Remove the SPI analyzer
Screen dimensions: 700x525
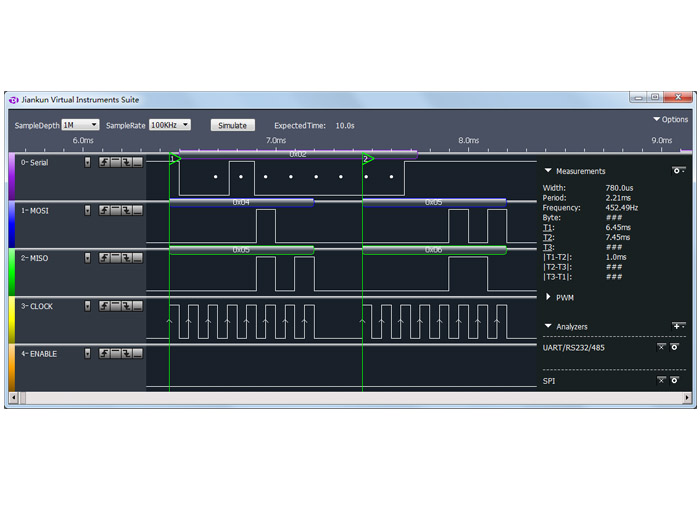tap(661, 381)
